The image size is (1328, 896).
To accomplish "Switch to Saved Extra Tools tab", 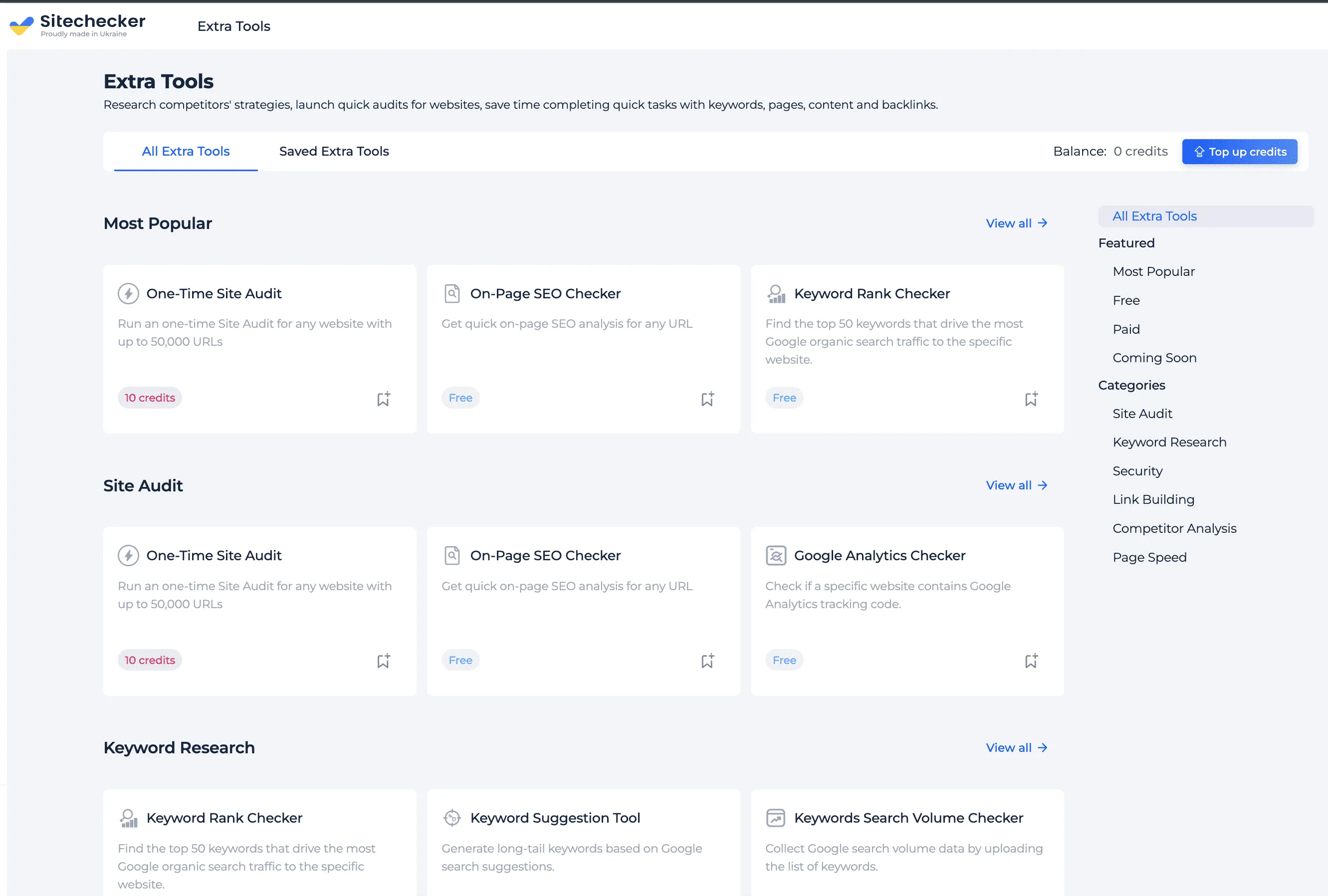I will (x=334, y=152).
